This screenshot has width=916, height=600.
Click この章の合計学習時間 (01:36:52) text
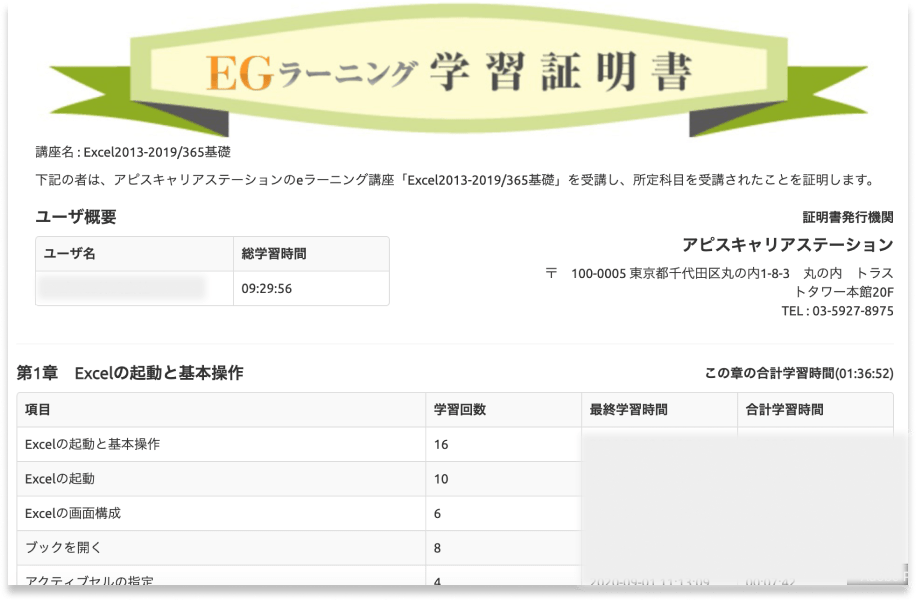(799, 373)
